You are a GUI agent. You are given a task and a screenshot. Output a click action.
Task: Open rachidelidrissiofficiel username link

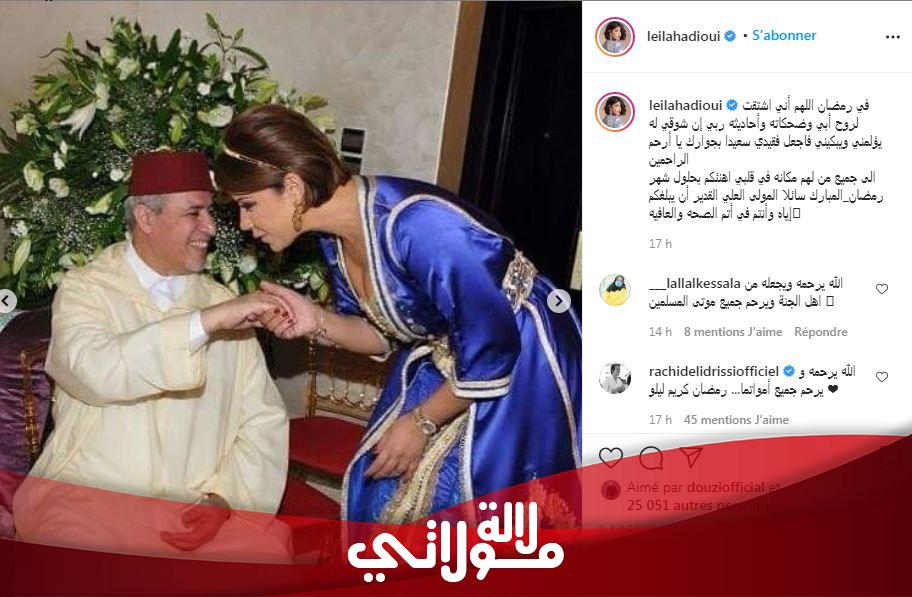pos(714,371)
